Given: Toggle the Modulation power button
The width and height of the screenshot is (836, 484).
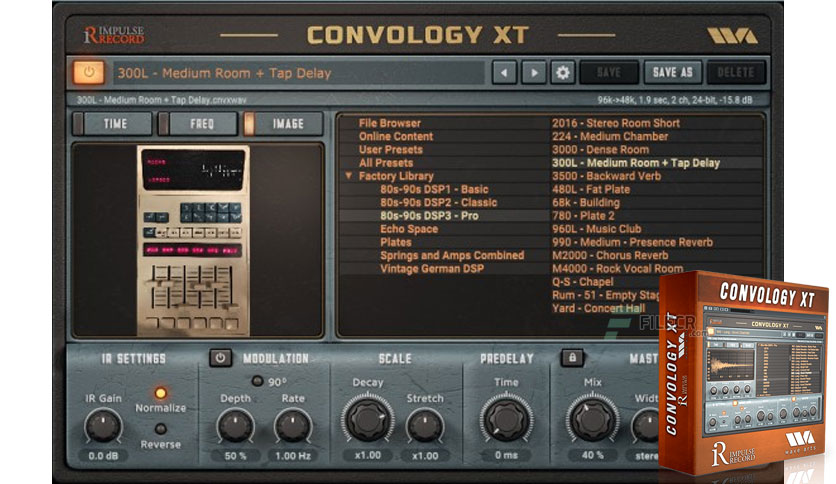Looking at the screenshot, I should pos(220,358).
